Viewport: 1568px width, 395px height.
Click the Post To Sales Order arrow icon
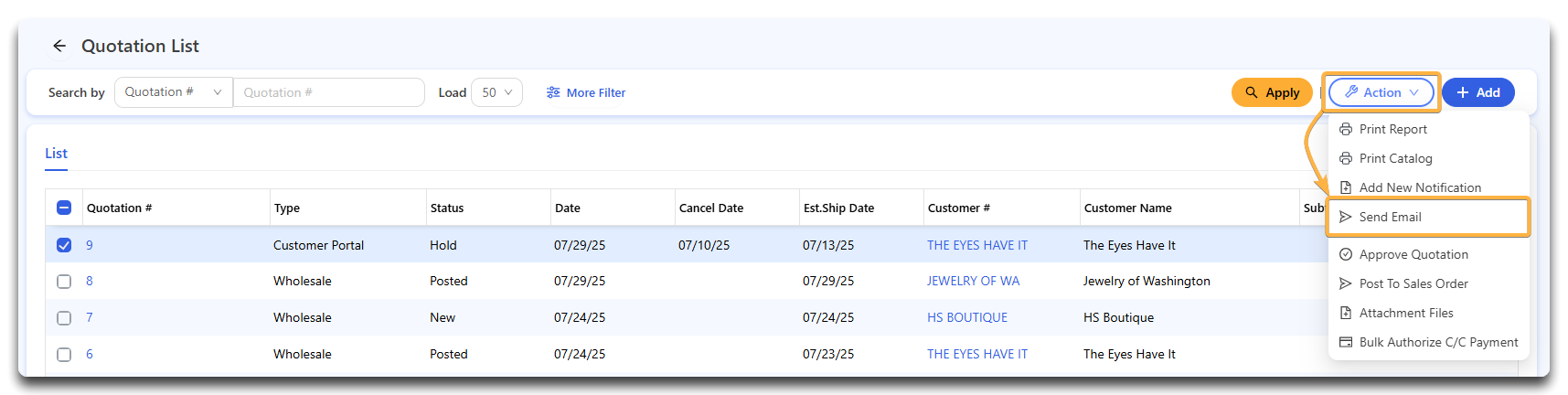[1346, 283]
